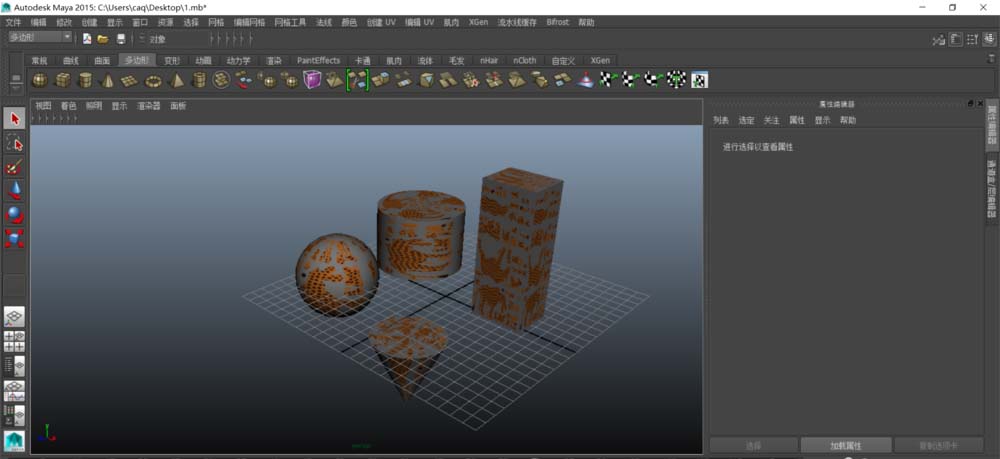1000x459 pixels.
Task: Click the 选择 button in attribute editor
Action: point(753,445)
